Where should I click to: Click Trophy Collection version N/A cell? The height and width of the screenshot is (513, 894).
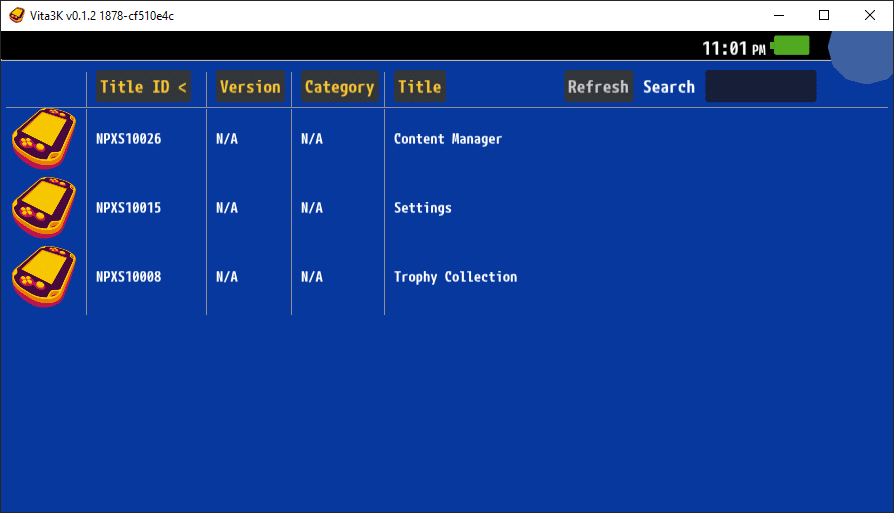(227, 276)
